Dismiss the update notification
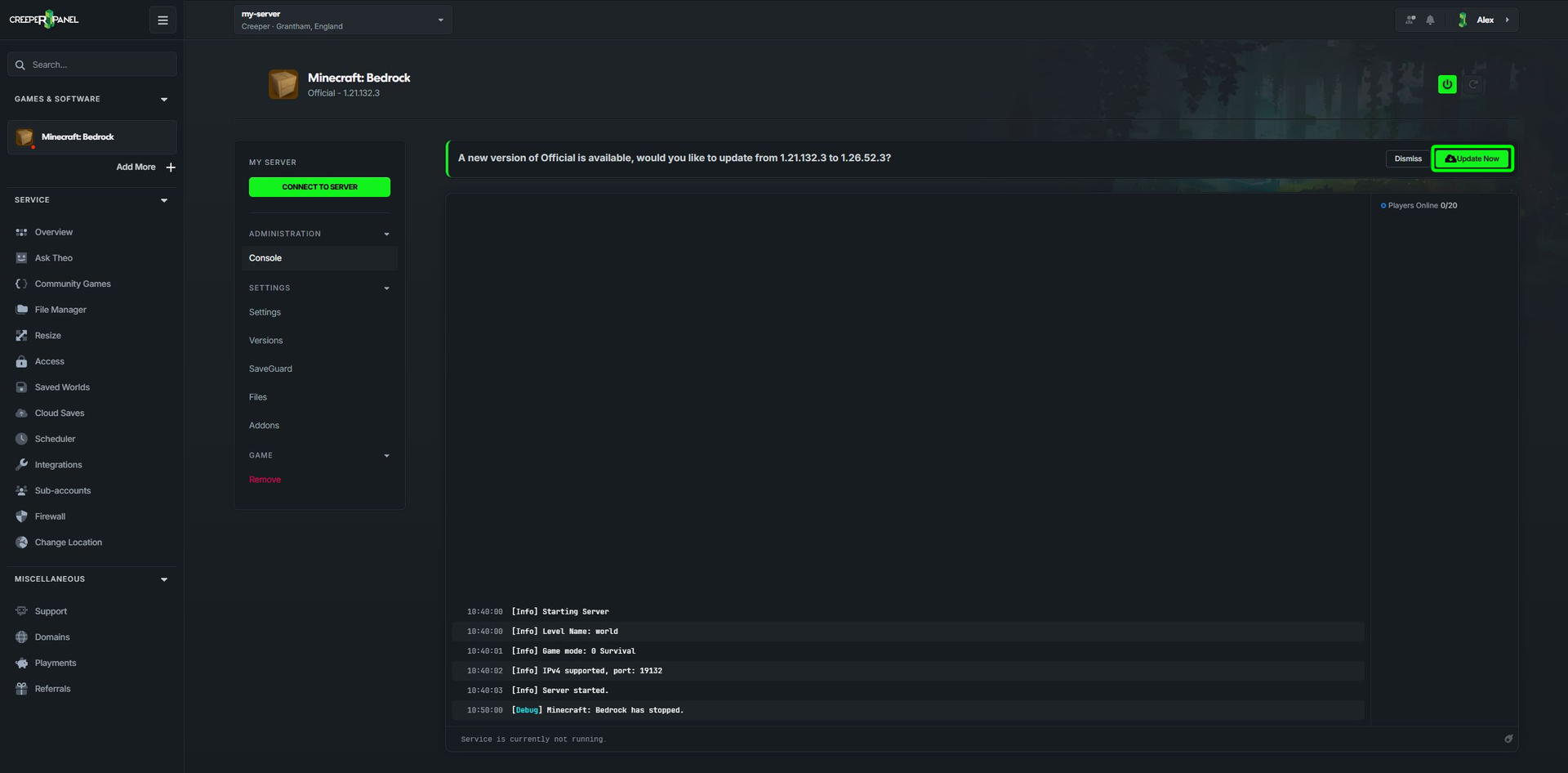The height and width of the screenshot is (773, 1568). (x=1408, y=159)
